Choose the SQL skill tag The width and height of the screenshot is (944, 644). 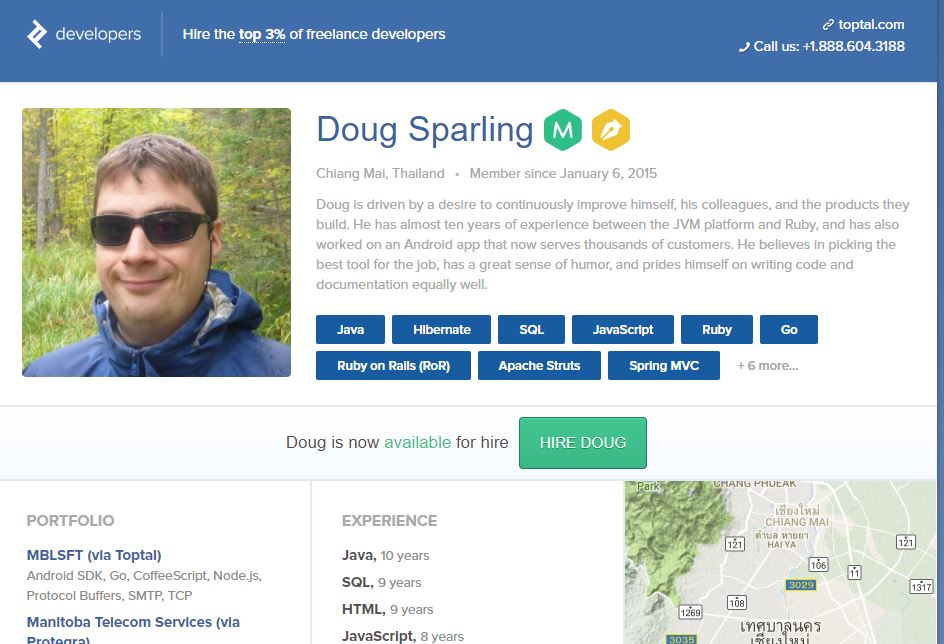pyautogui.click(x=532, y=329)
